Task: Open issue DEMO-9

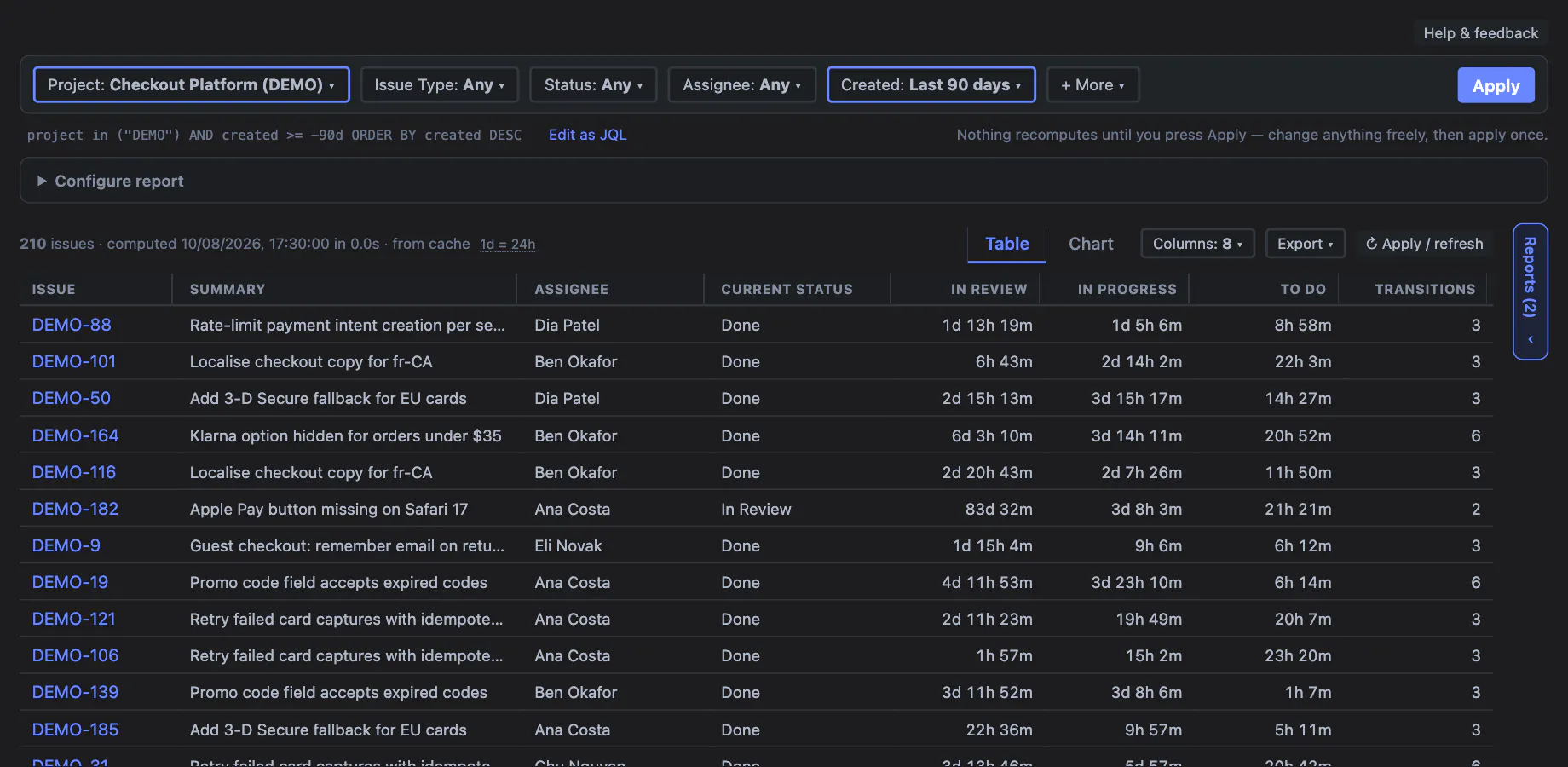Action: point(66,545)
